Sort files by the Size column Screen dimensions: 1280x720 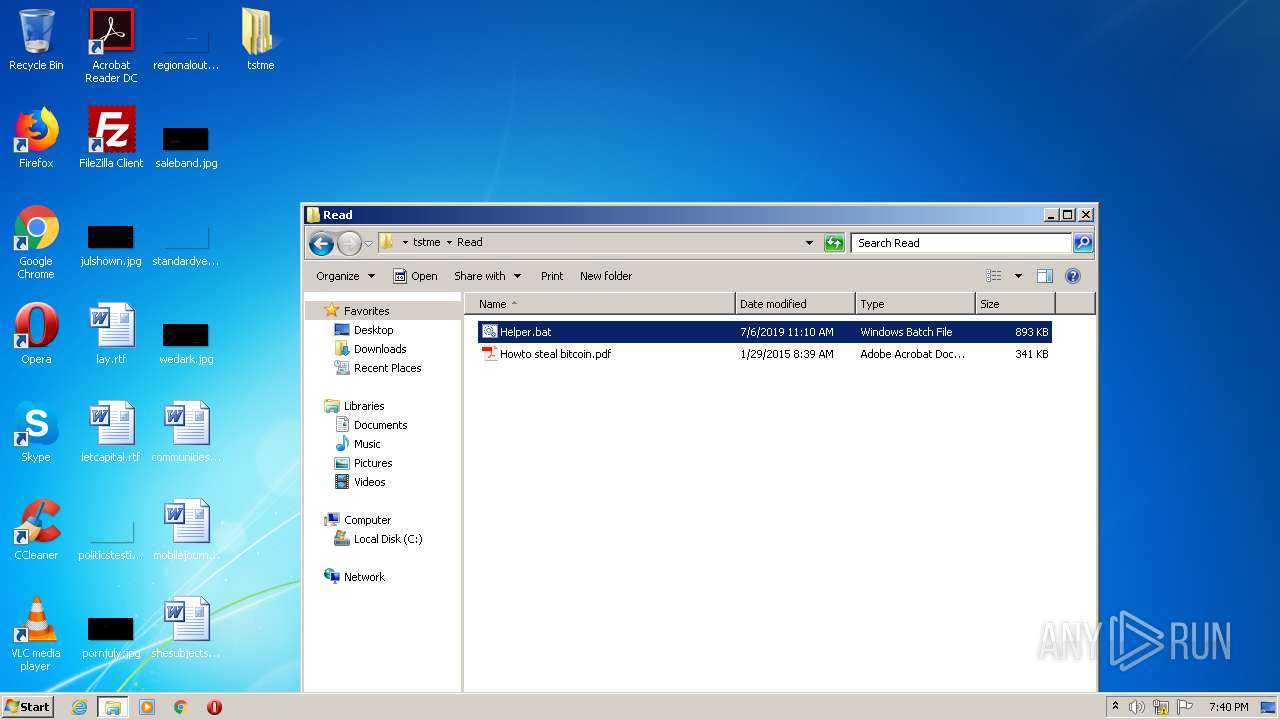click(x=1015, y=304)
